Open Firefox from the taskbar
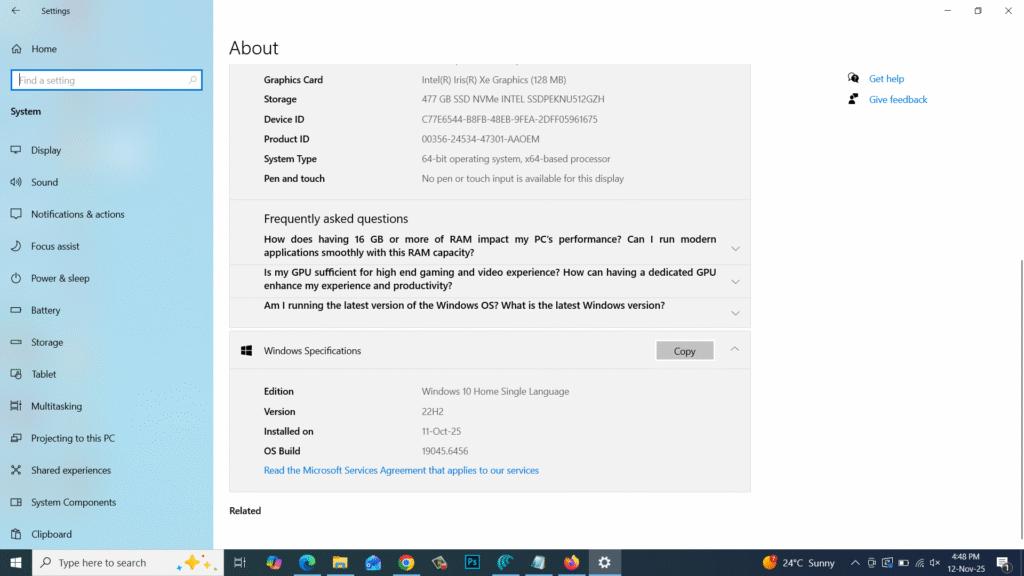 pos(572,562)
